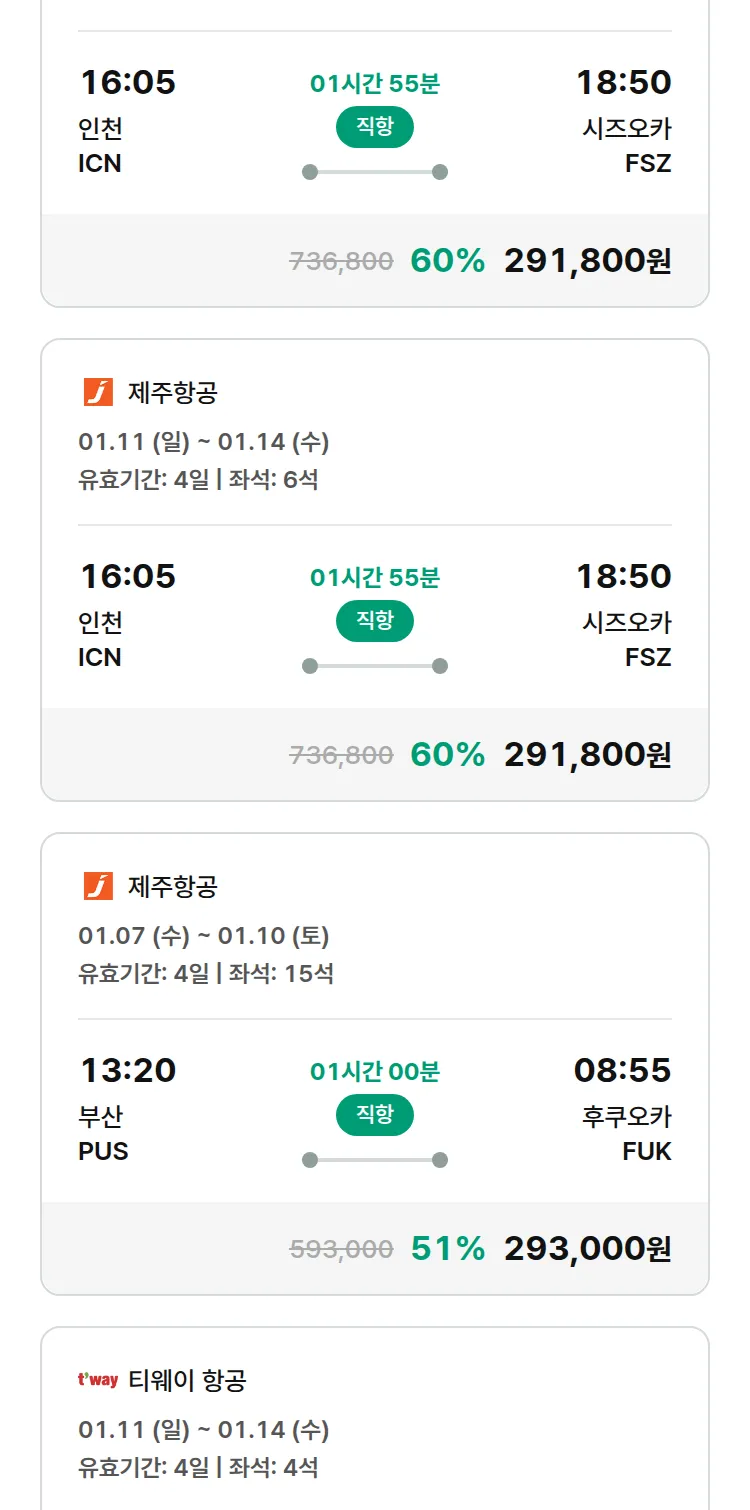Tap the 4석 seat info on the t'way card
Image resolution: width=750 pixels, height=1510 pixels.
pyautogui.click(x=301, y=1467)
